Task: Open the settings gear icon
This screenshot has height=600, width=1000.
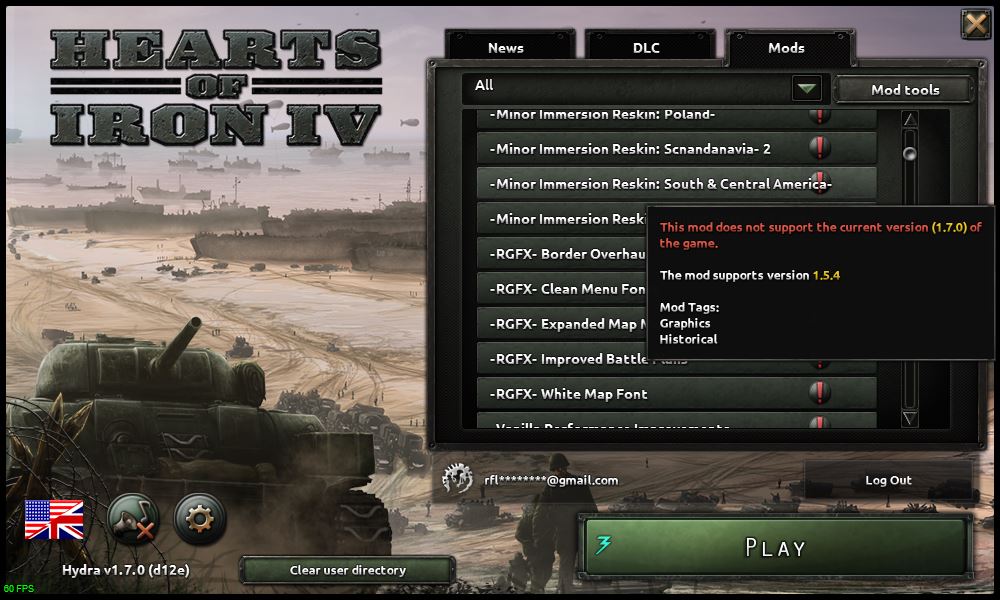Action: pos(200,519)
